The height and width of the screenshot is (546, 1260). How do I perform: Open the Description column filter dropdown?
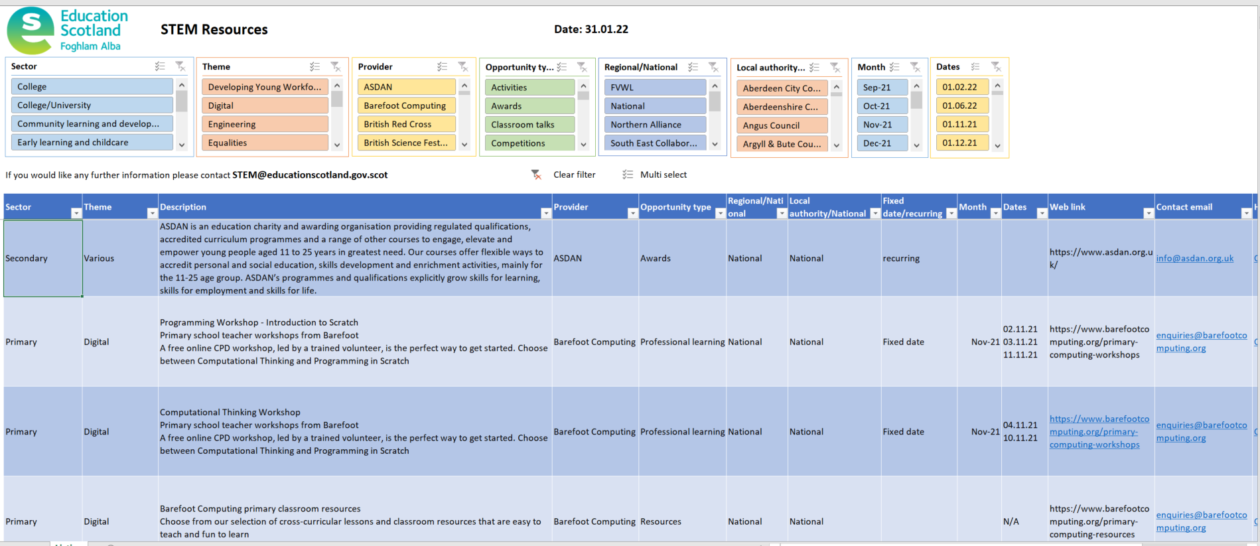pos(546,213)
